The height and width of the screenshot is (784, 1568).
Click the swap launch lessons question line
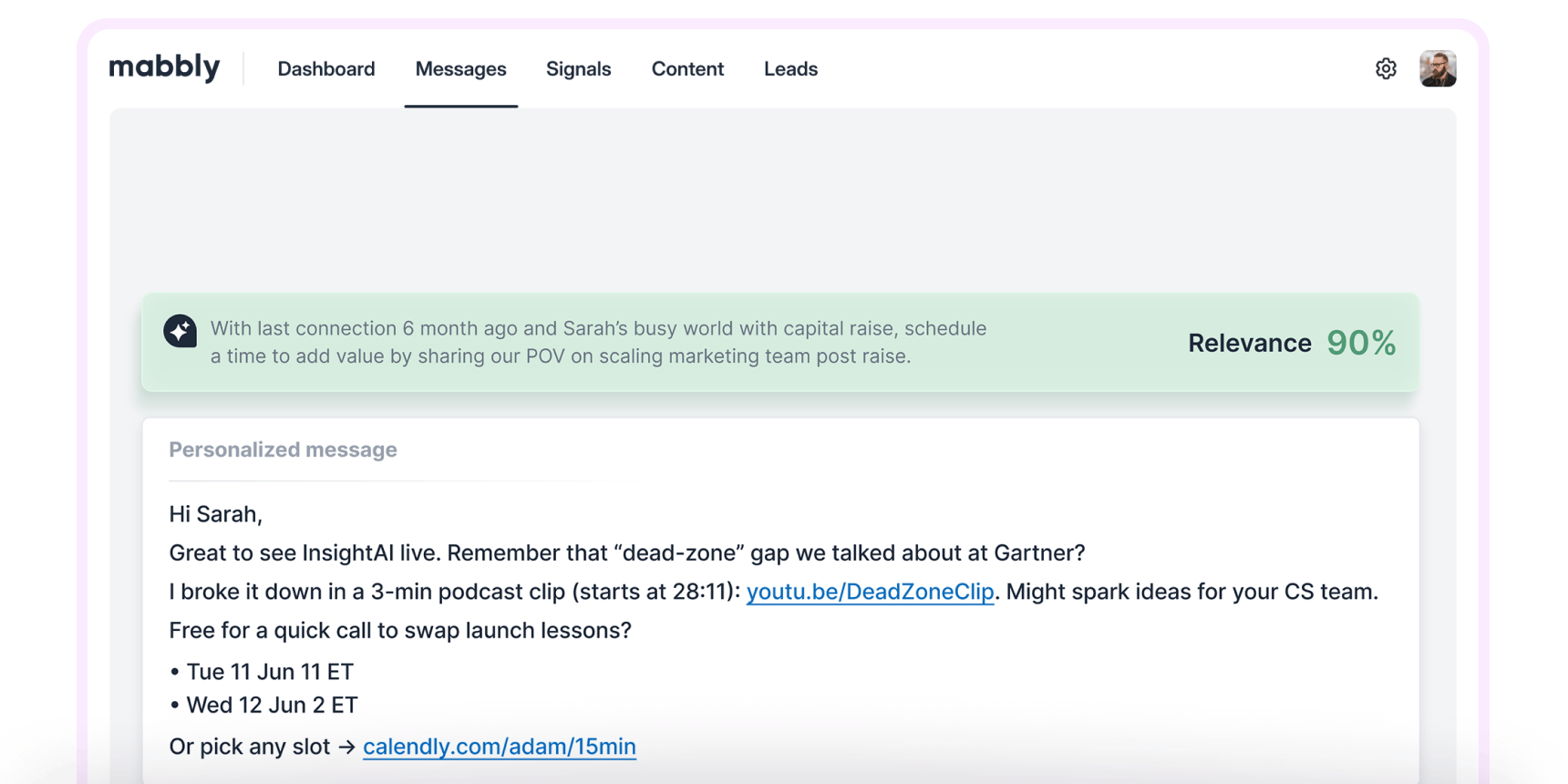coord(399,631)
